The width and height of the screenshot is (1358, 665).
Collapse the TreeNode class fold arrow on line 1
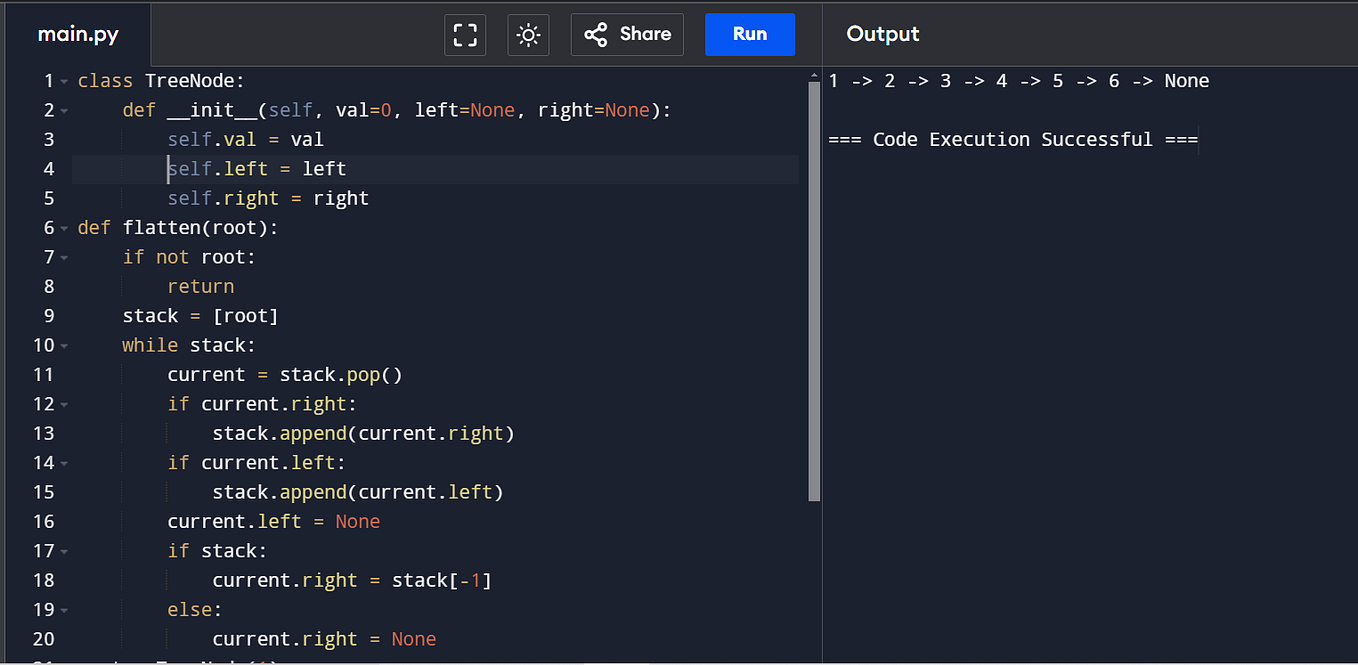click(64, 82)
